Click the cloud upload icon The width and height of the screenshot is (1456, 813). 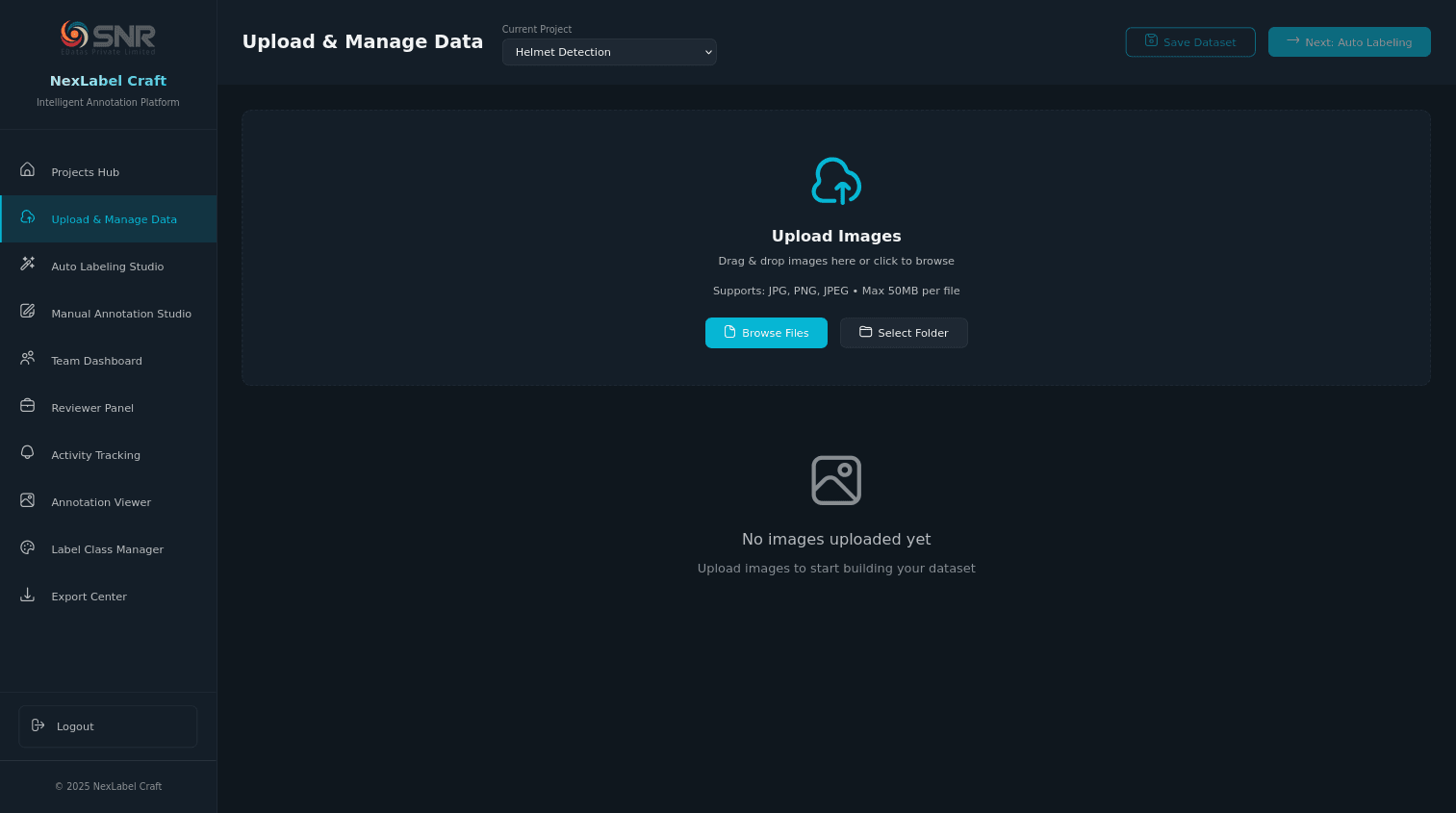coord(836,181)
